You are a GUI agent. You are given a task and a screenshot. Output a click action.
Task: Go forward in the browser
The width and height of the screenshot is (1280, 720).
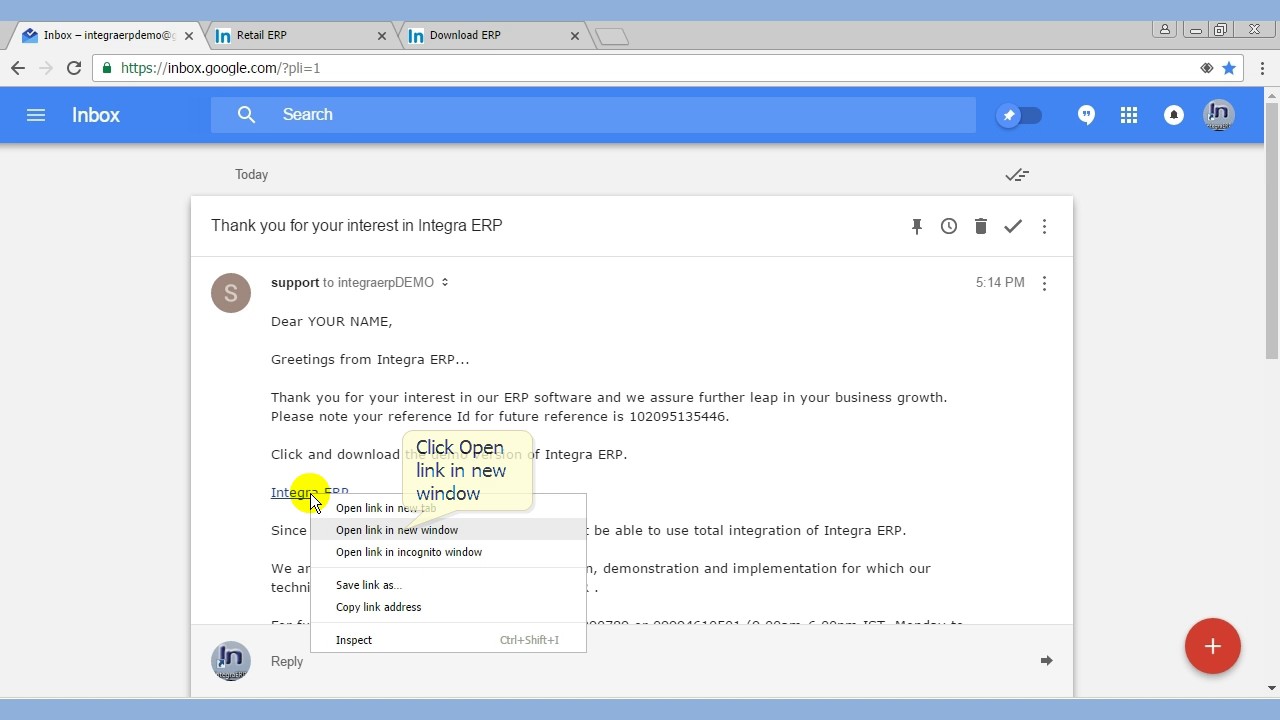point(45,68)
